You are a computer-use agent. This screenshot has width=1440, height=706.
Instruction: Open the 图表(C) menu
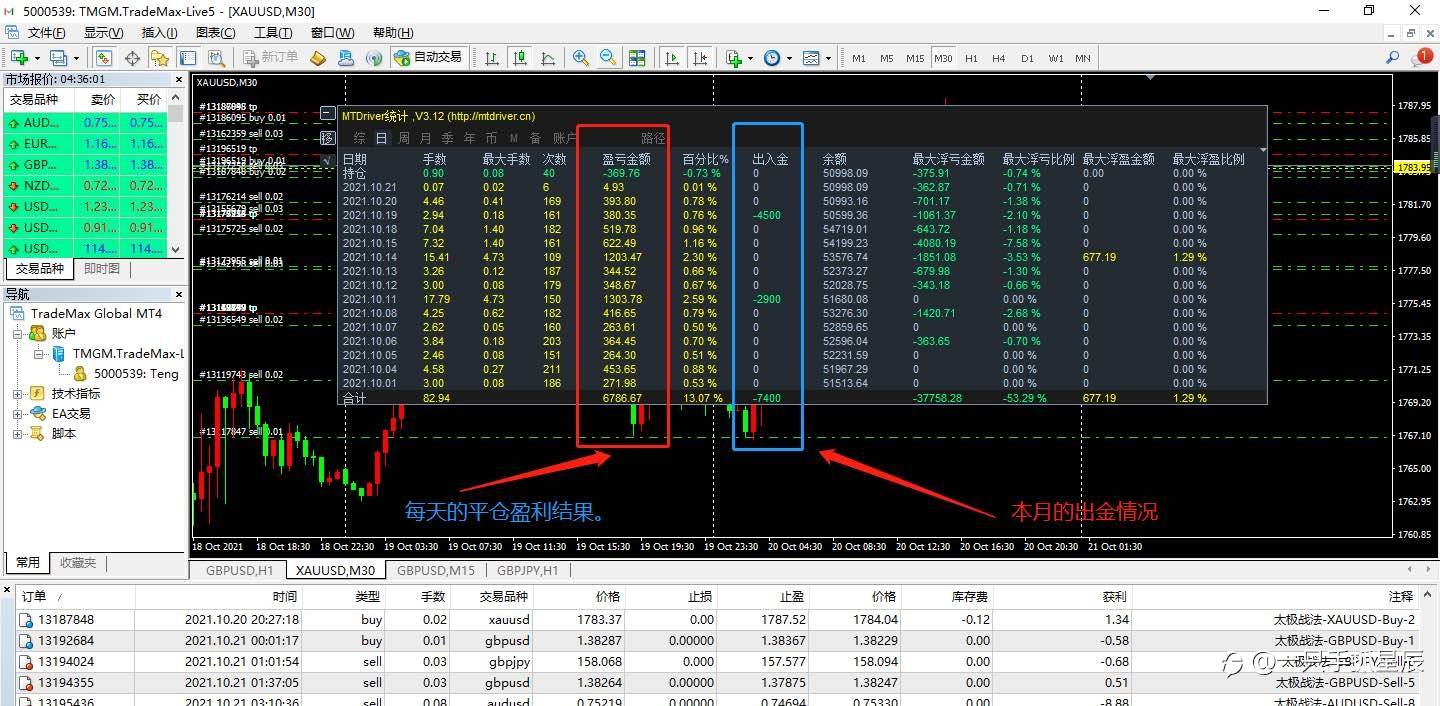point(215,33)
